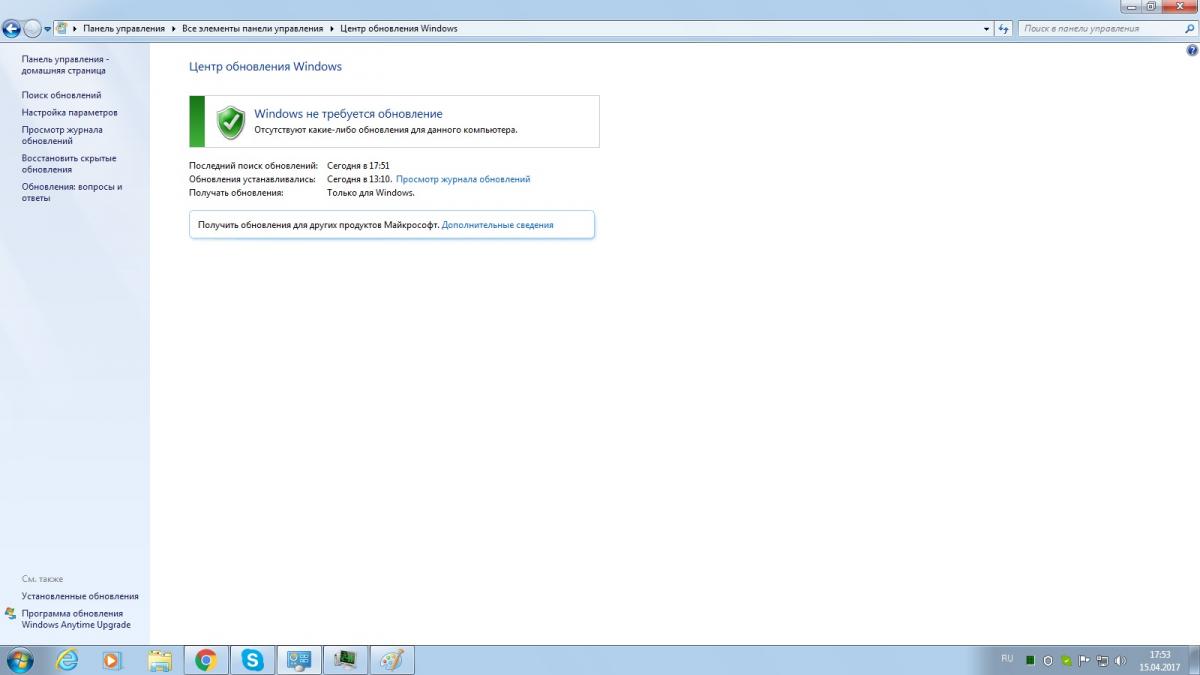Screen dimensions: 1200x675
Task: Click 'Windows не требуется обновление' heading
Action: pyautogui.click(x=348, y=114)
